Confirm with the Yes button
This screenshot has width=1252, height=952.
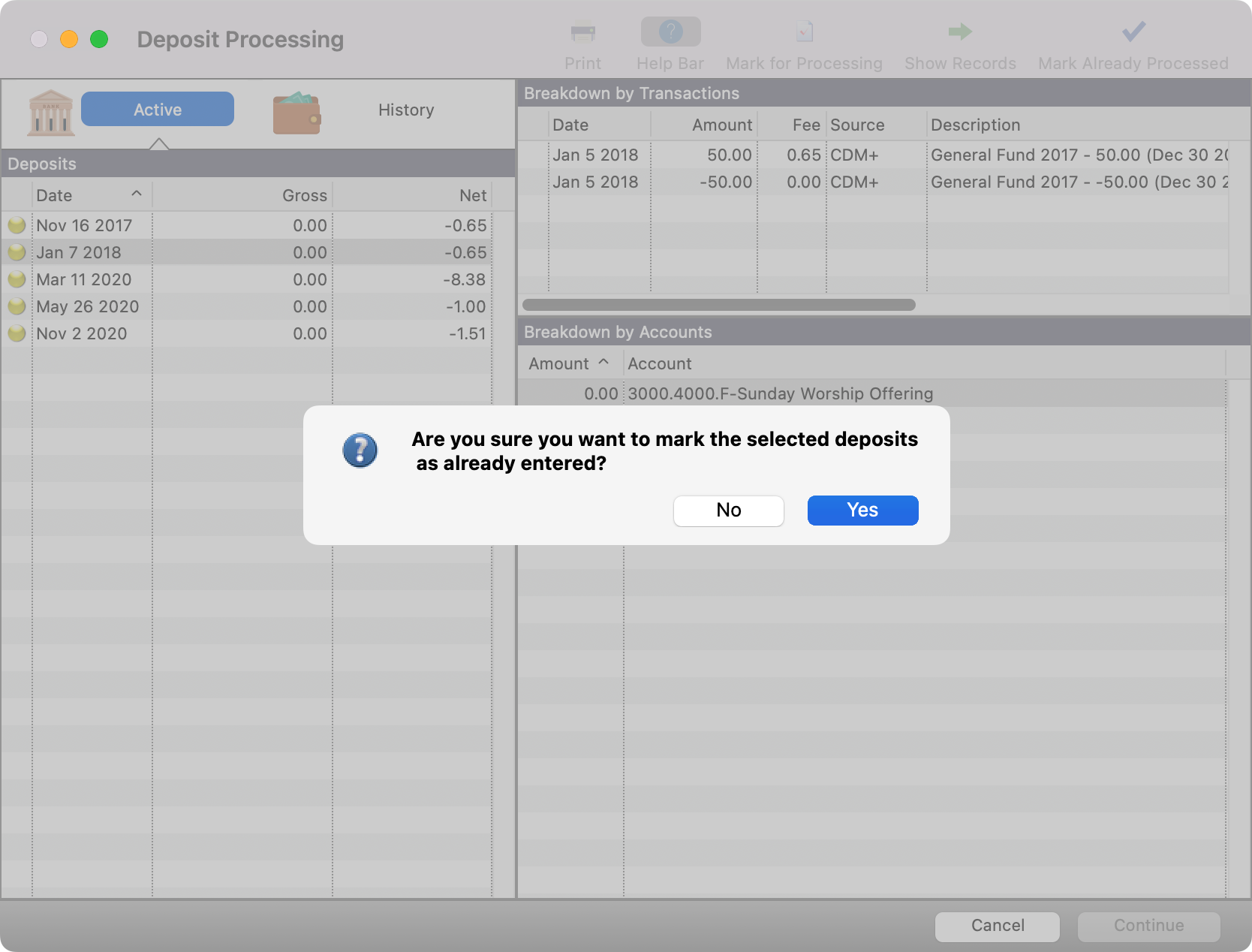click(x=862, y=511)
